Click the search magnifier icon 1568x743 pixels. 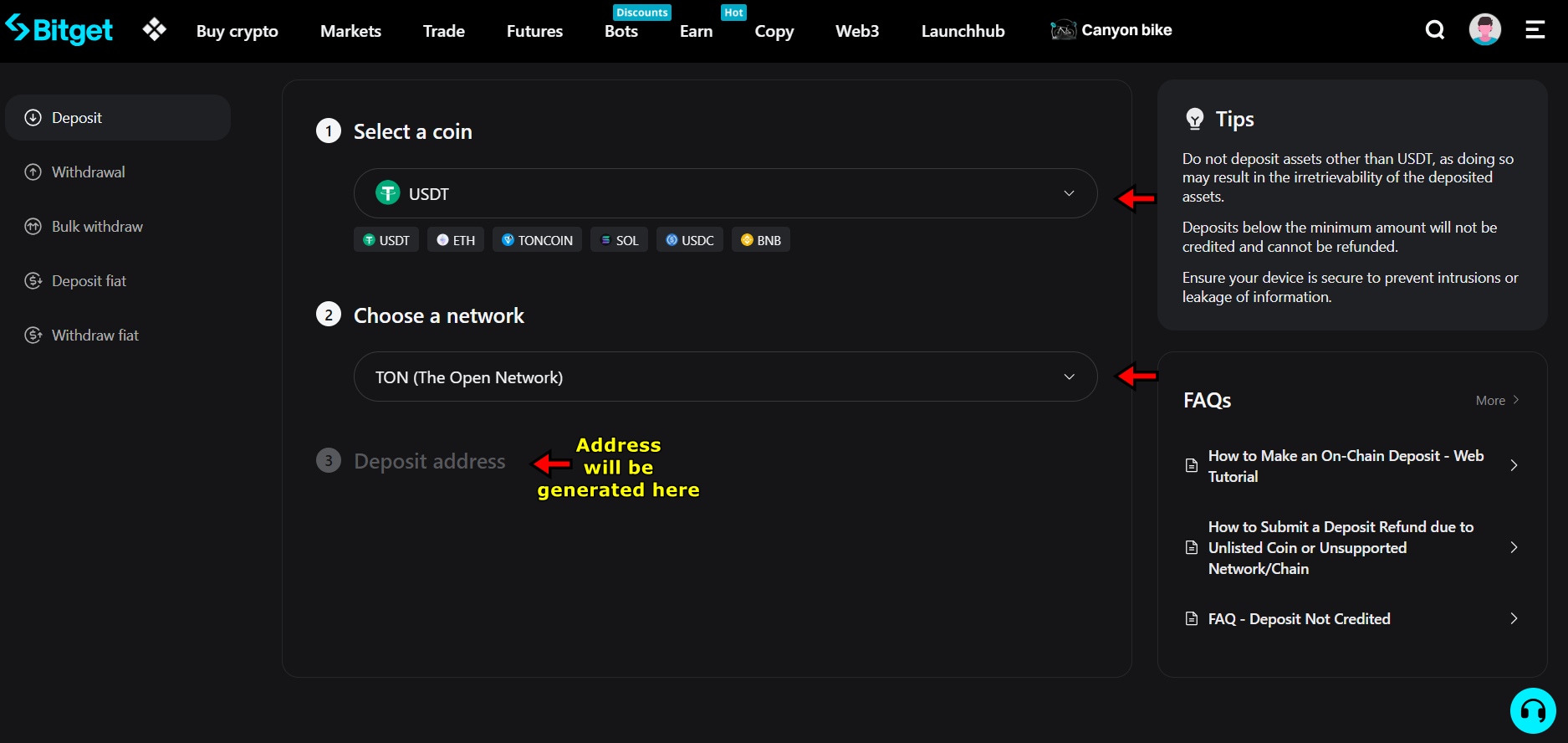click(1435, 30)
